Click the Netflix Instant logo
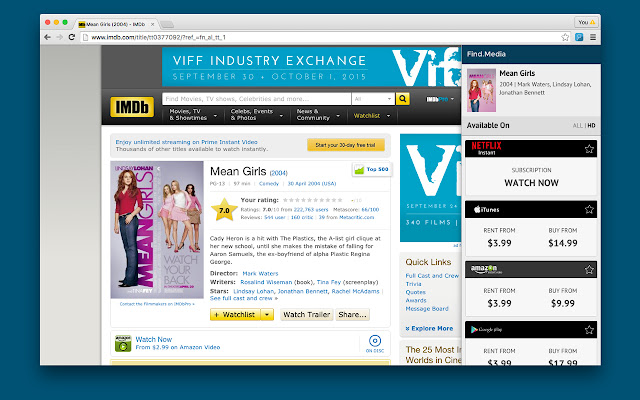The width and height of the screenshot is (640, 400). 486,149
